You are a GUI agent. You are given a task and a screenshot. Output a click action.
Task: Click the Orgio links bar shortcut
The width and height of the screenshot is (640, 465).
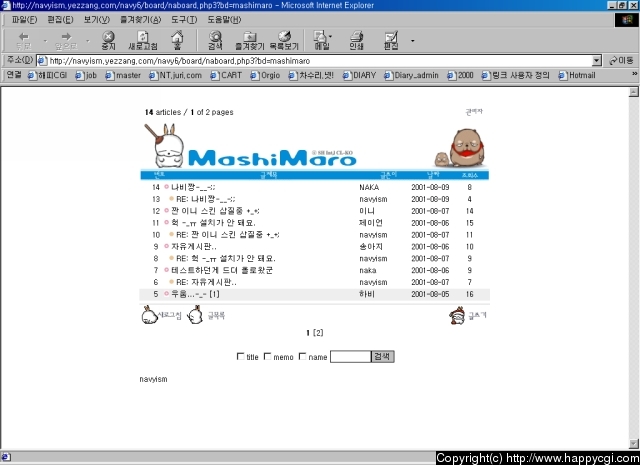(265, 76)
